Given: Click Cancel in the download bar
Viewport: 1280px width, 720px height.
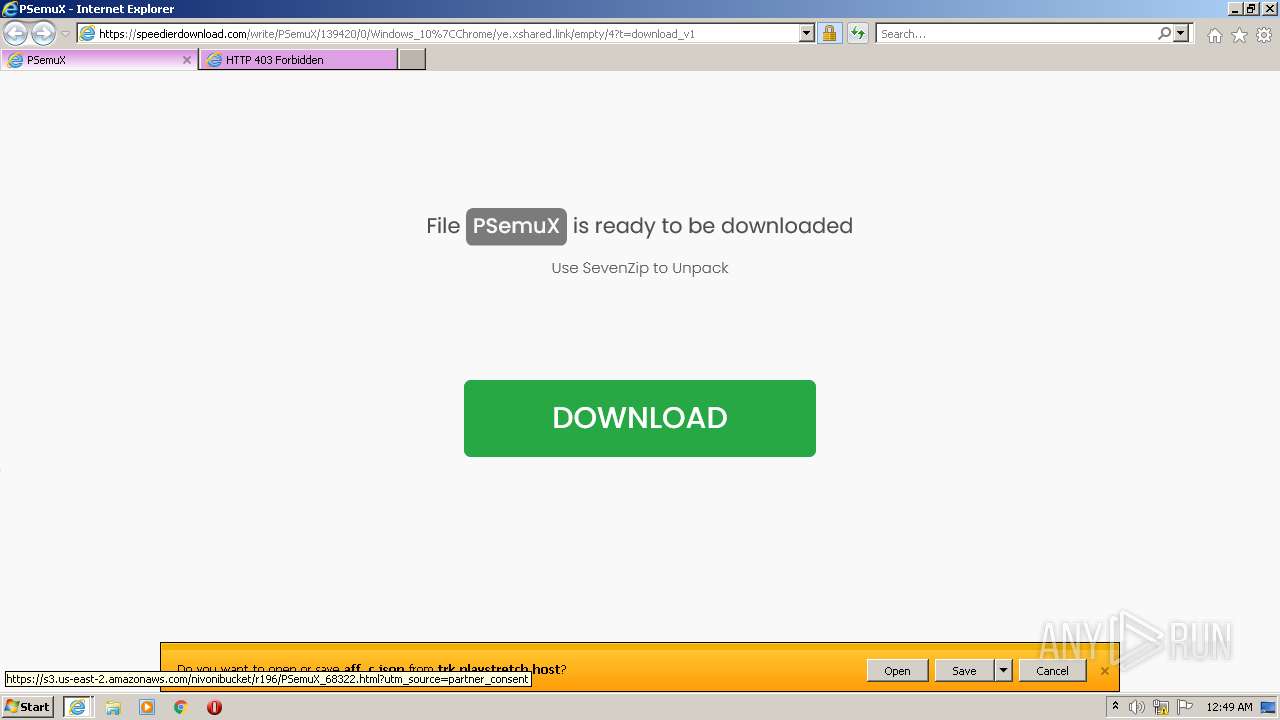Looking at the screenshot, I should 1052,671.
